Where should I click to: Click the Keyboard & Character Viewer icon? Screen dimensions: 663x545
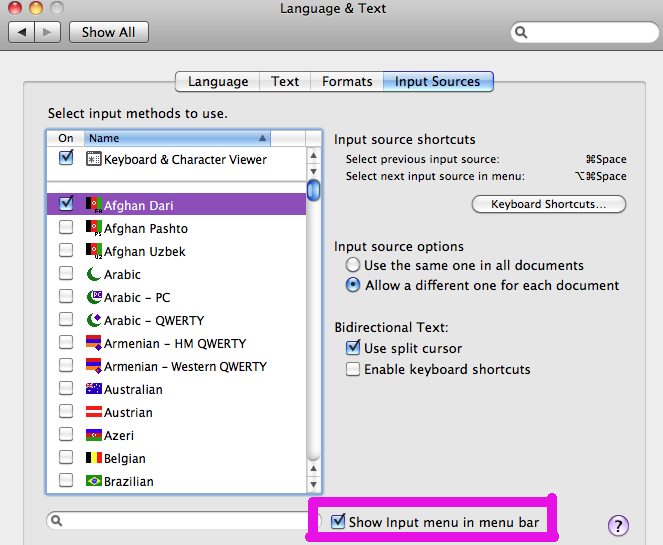pyautogui.click(x=93, y=159)
